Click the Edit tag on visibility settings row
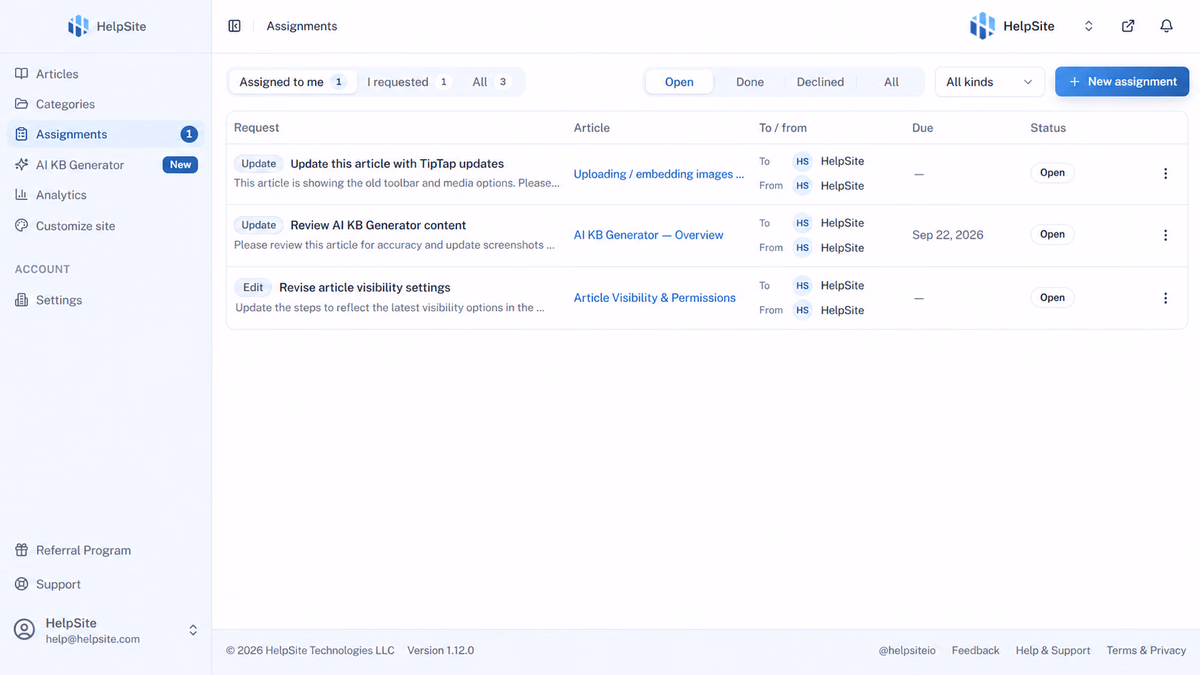The image size is (1200, 675). (x=253, y=287)
